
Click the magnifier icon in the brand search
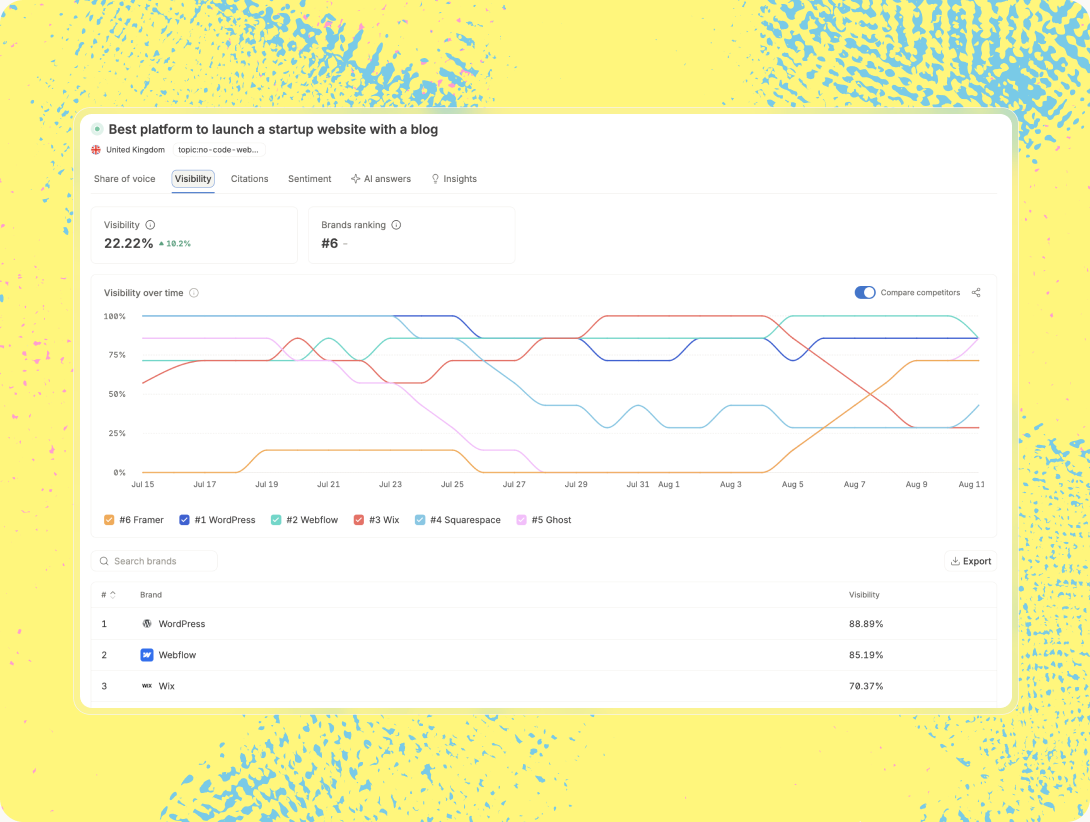[104, 561]
